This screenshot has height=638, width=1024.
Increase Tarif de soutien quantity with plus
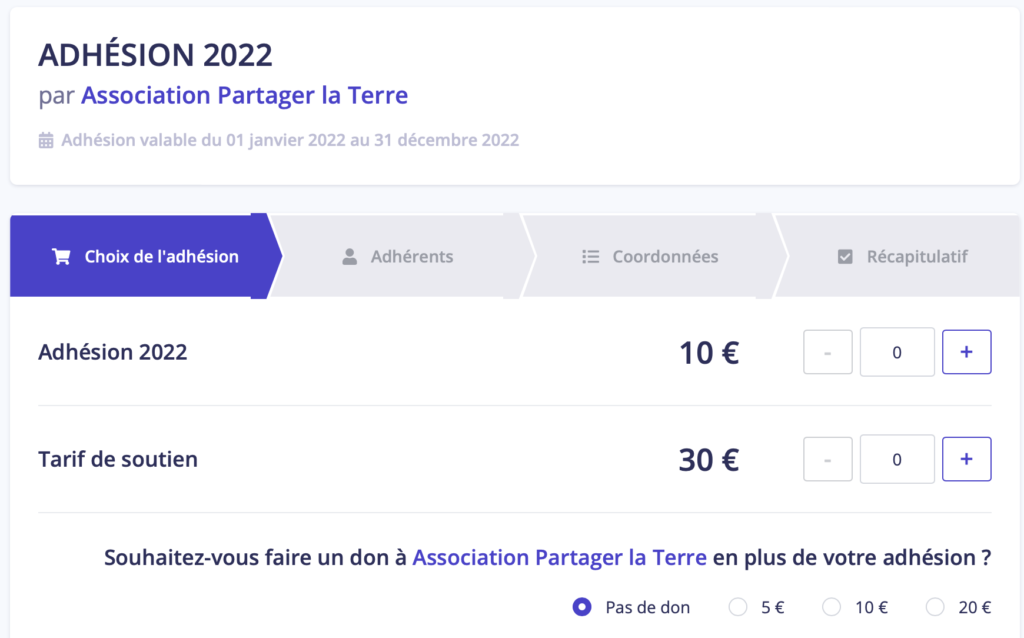click(967, 459)
